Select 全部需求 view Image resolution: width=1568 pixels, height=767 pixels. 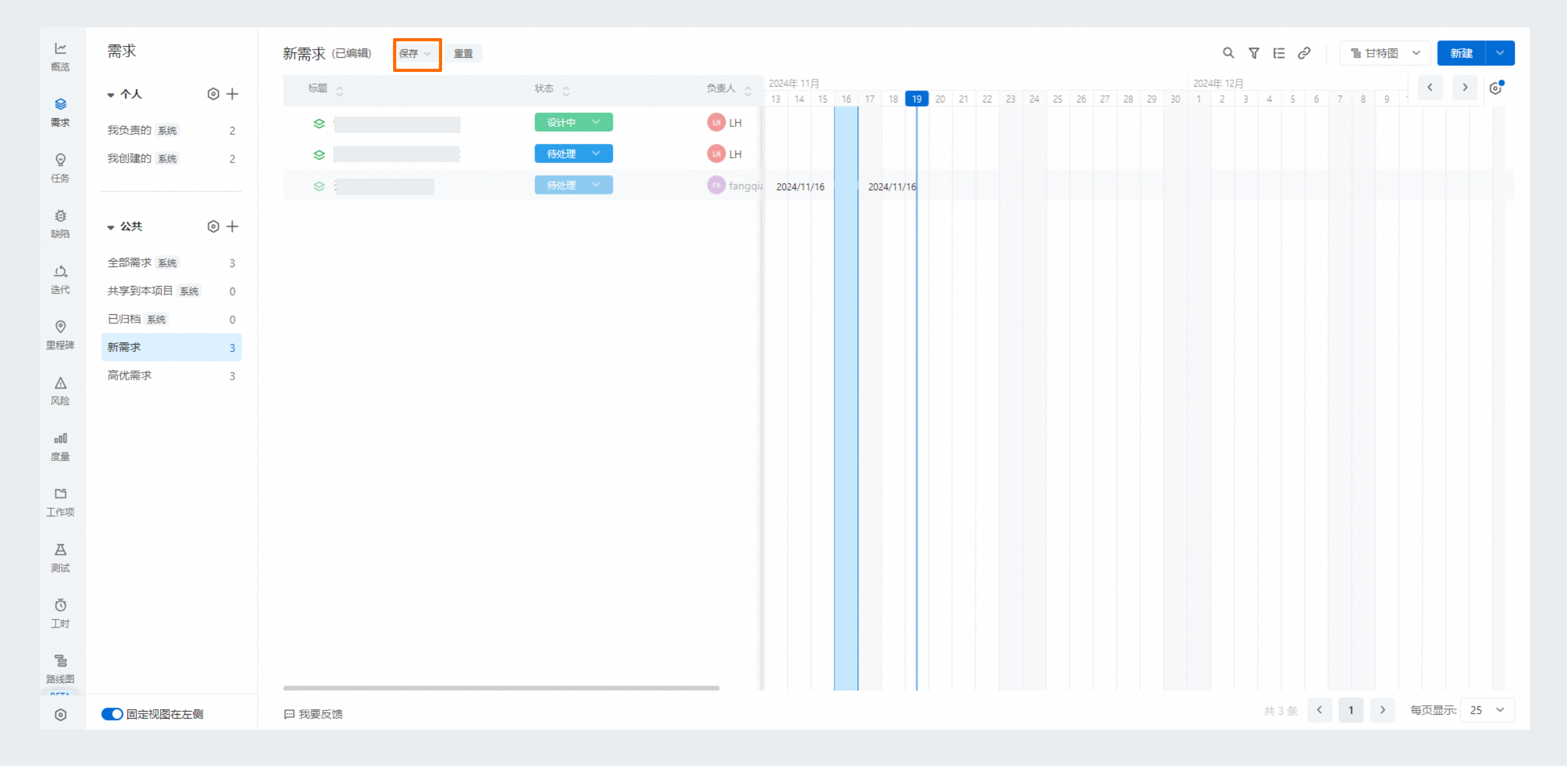point(171,263)
